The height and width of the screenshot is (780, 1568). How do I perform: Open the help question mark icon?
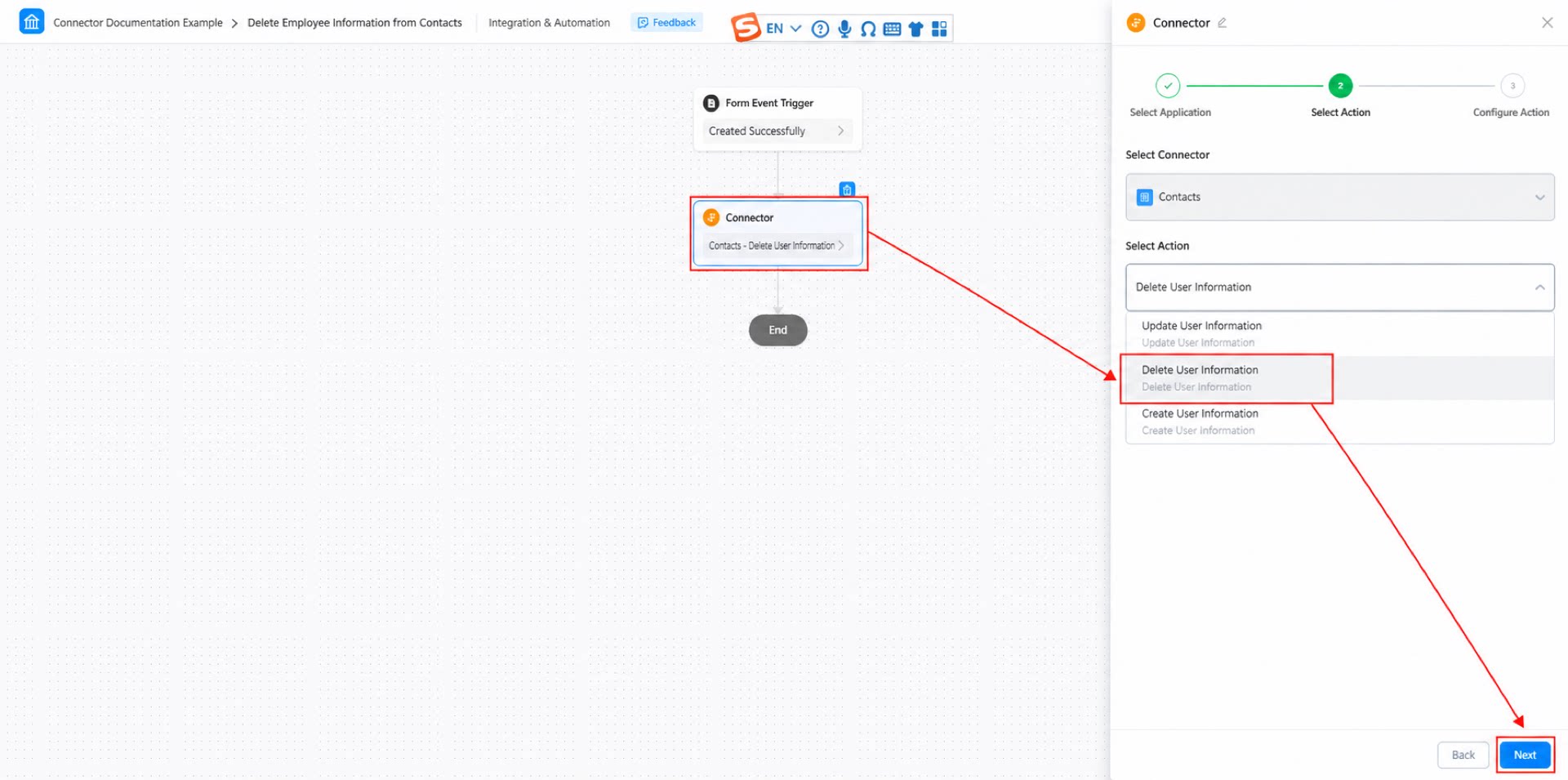820,29
